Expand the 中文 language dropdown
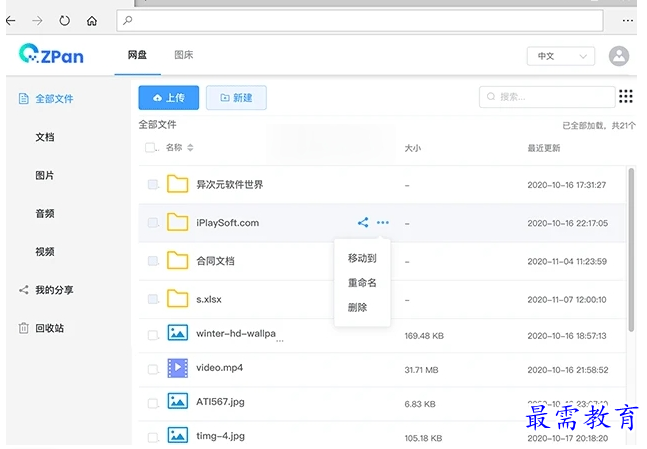Image resolution: width=647 pixels, height=449 pixels. [x=560, y=56]
